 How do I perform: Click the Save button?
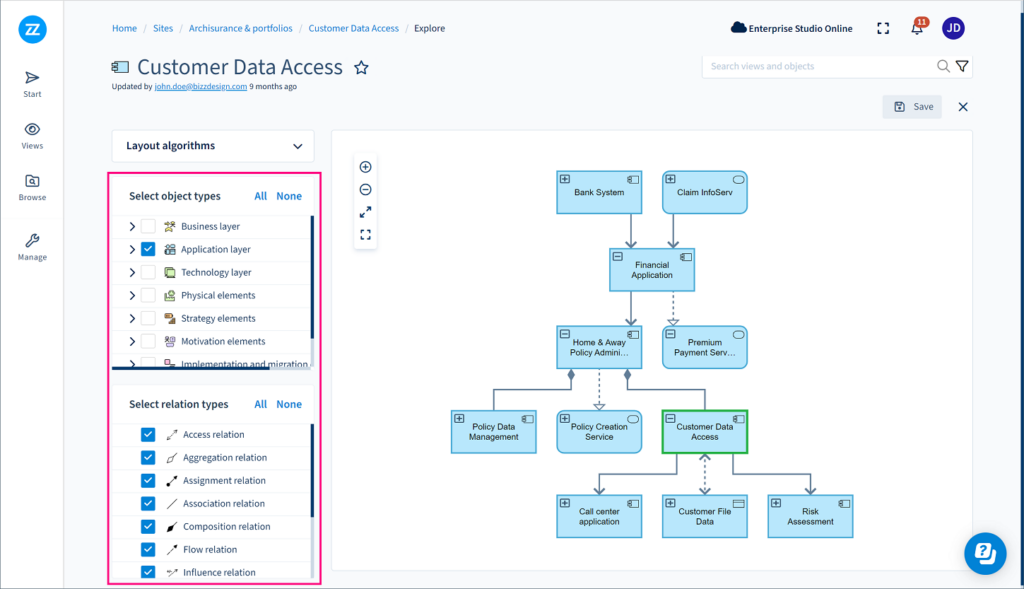(x=912, y=107)
